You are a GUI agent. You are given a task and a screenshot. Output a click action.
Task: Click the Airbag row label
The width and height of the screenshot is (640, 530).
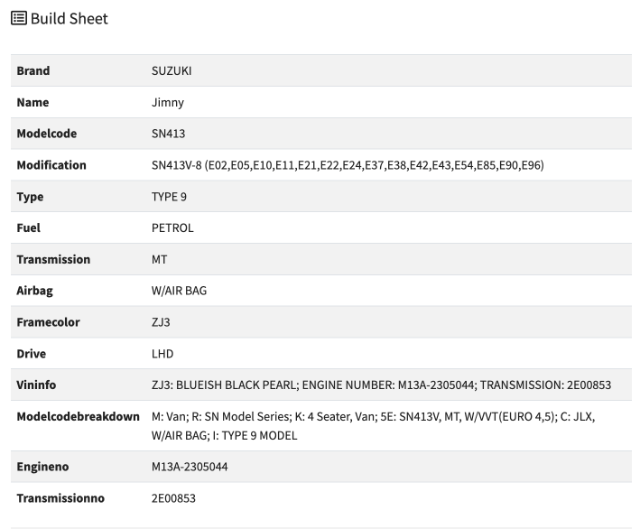coord(35,291)
